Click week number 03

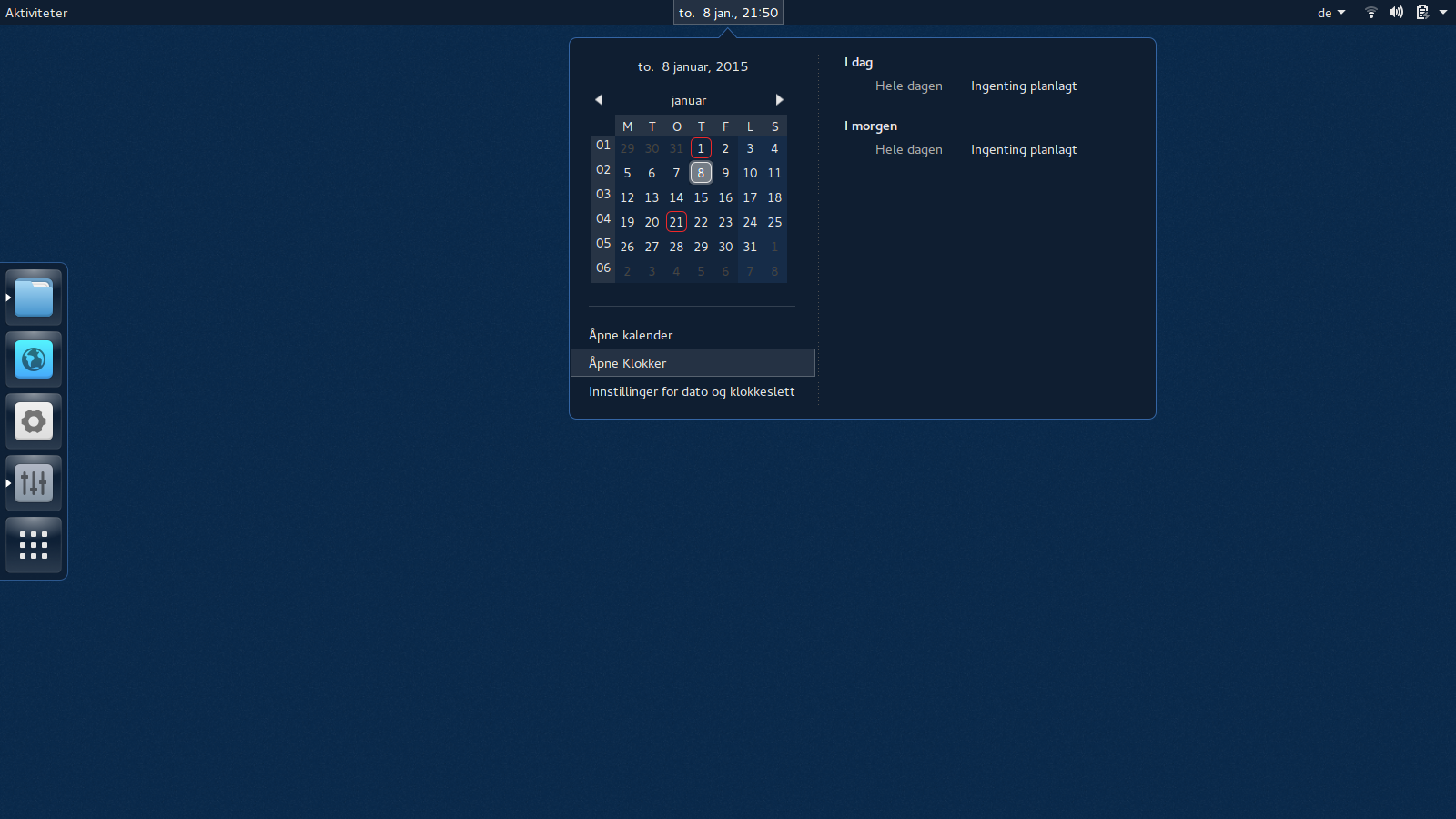point(603,194)
